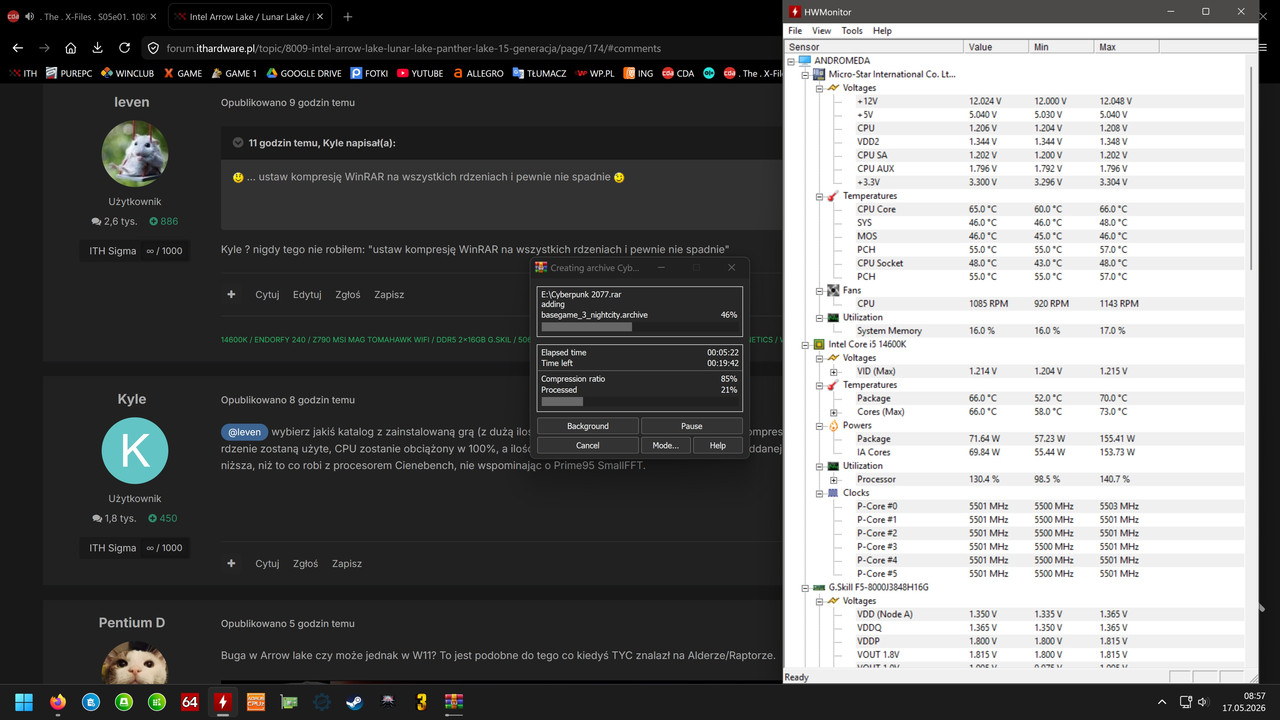The image size is (1280, 720).
Task: Open the View menu in HWMonitor
Action: point(821,31)
